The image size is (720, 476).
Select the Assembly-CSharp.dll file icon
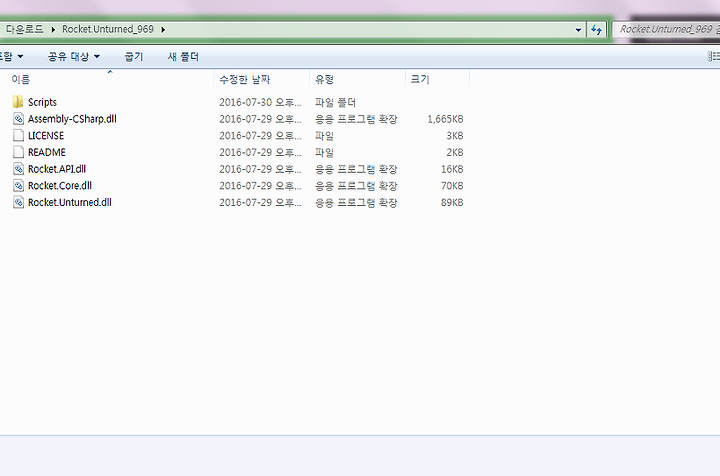18,118
